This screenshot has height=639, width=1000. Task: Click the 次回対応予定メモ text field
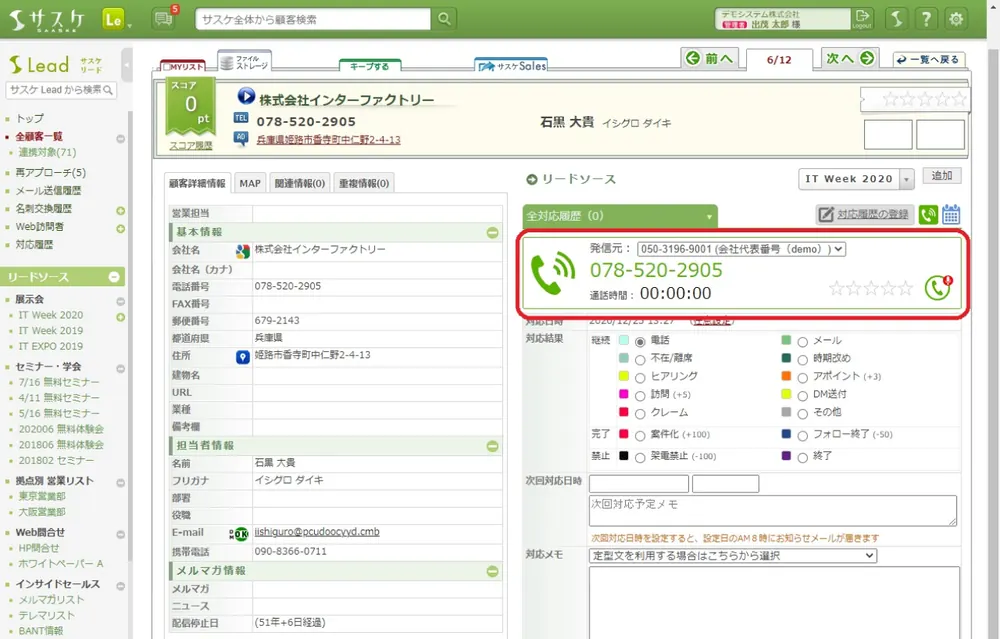pos(772,510)
